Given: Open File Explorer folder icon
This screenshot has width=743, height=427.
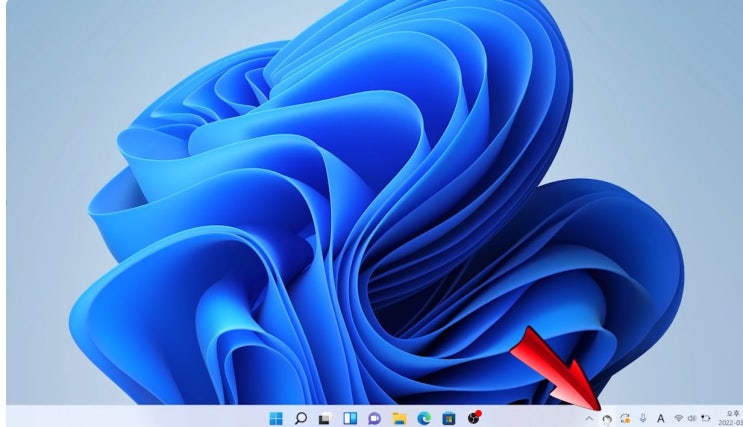Looking at the screenshot, I should 399,418.
